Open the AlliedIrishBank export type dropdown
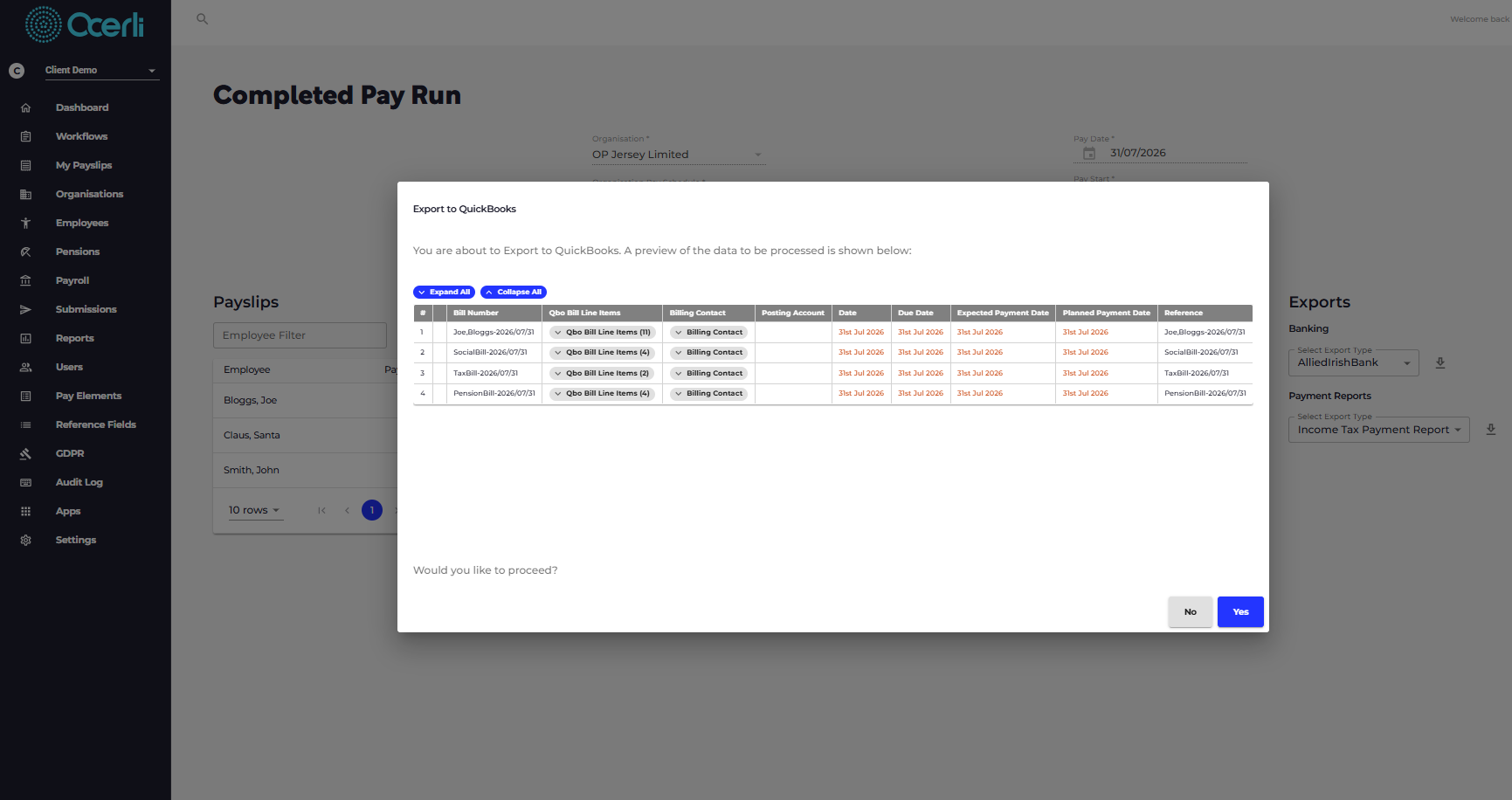The height and width of the screenshot is (800, 1512). (x=1353, y=362)
